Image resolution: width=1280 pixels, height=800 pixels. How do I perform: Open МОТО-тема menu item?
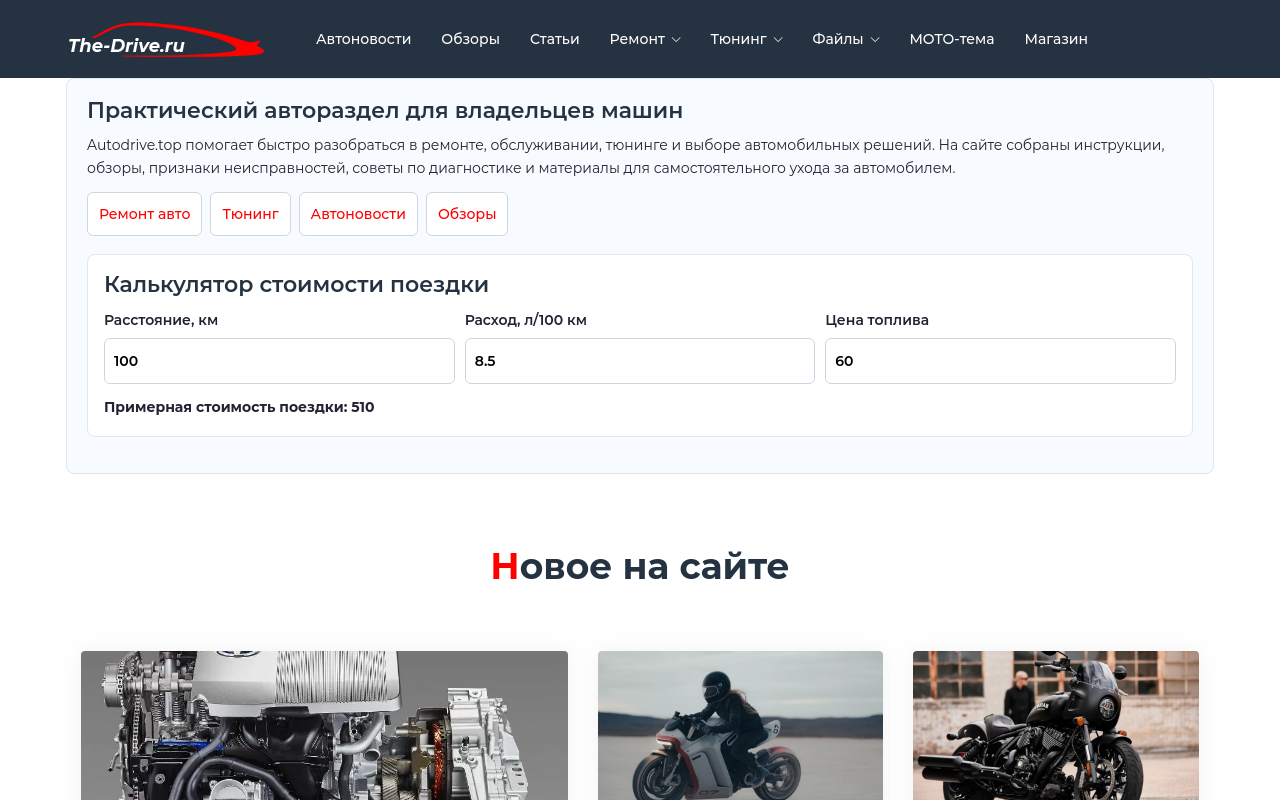coord(951,39)
